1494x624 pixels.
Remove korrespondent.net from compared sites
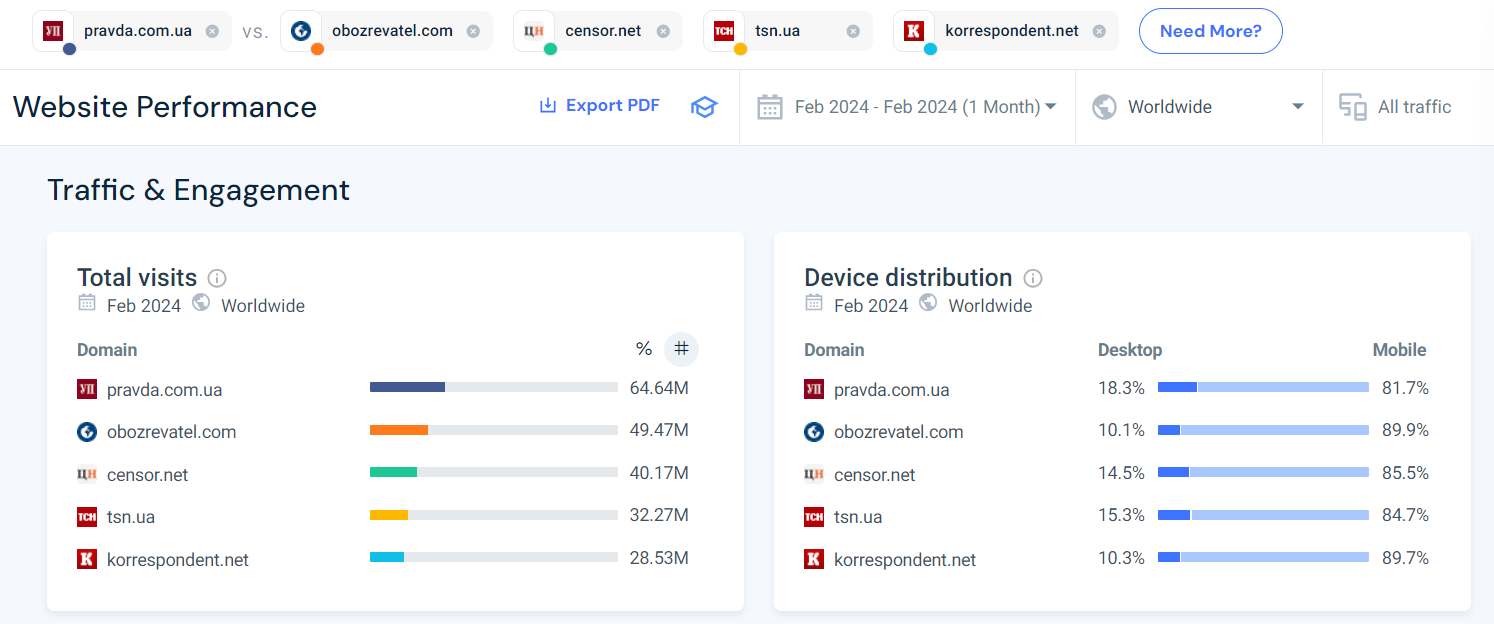point(1099,31)
